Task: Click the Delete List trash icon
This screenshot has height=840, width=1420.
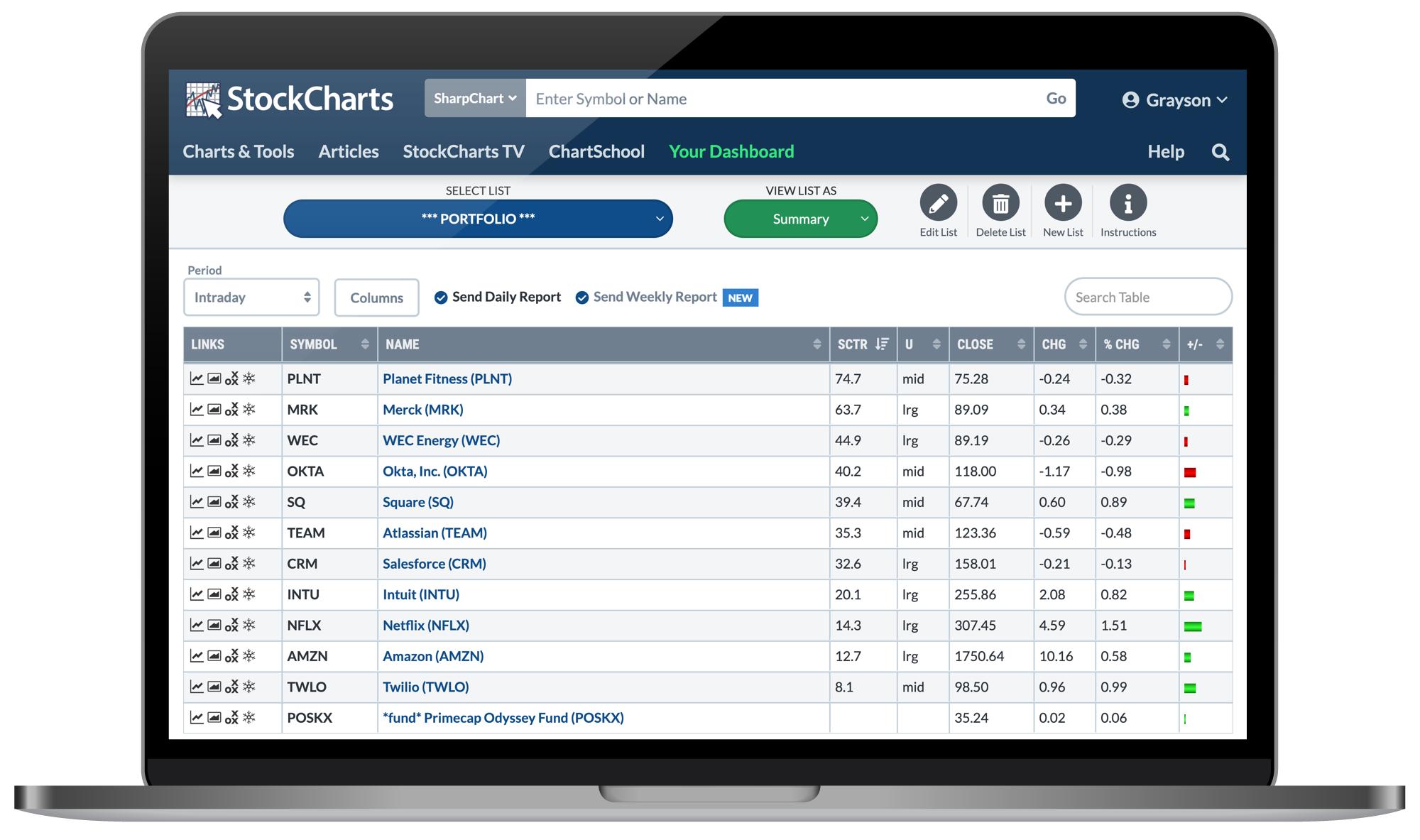Action: click(1000, 203)
